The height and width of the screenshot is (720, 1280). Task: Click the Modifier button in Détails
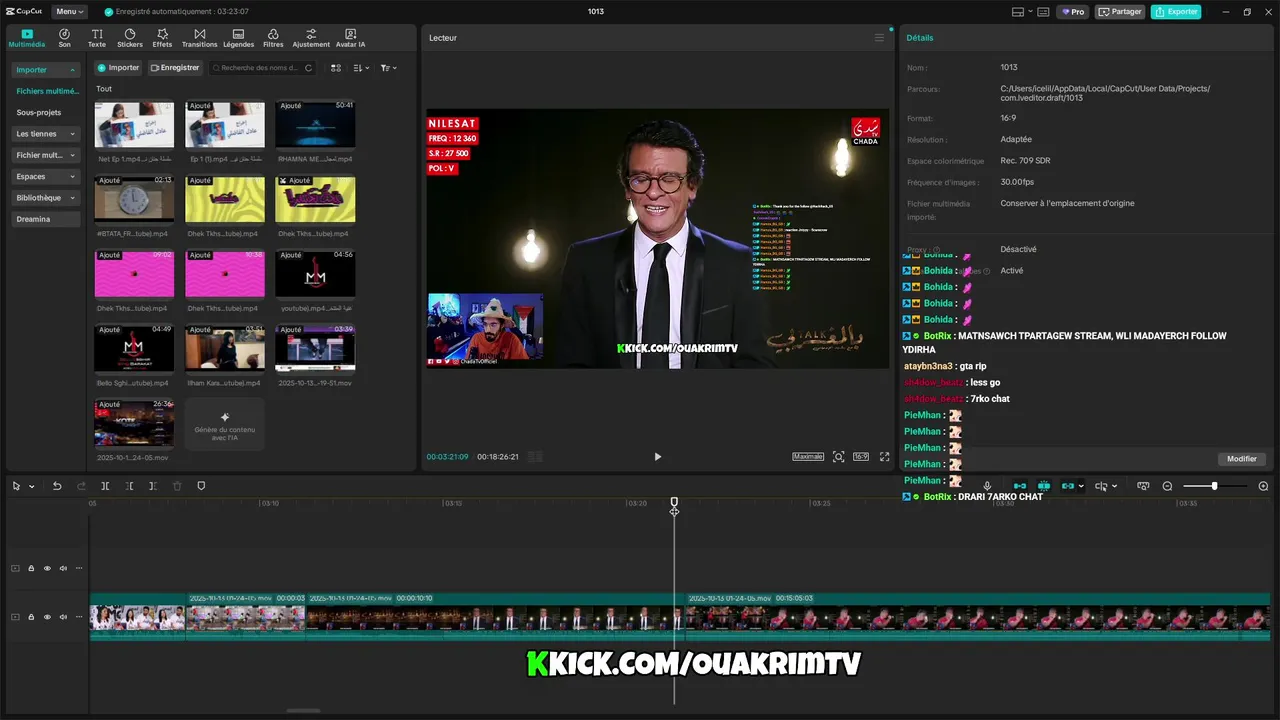pyautogui.click(x=1241, y=459)
